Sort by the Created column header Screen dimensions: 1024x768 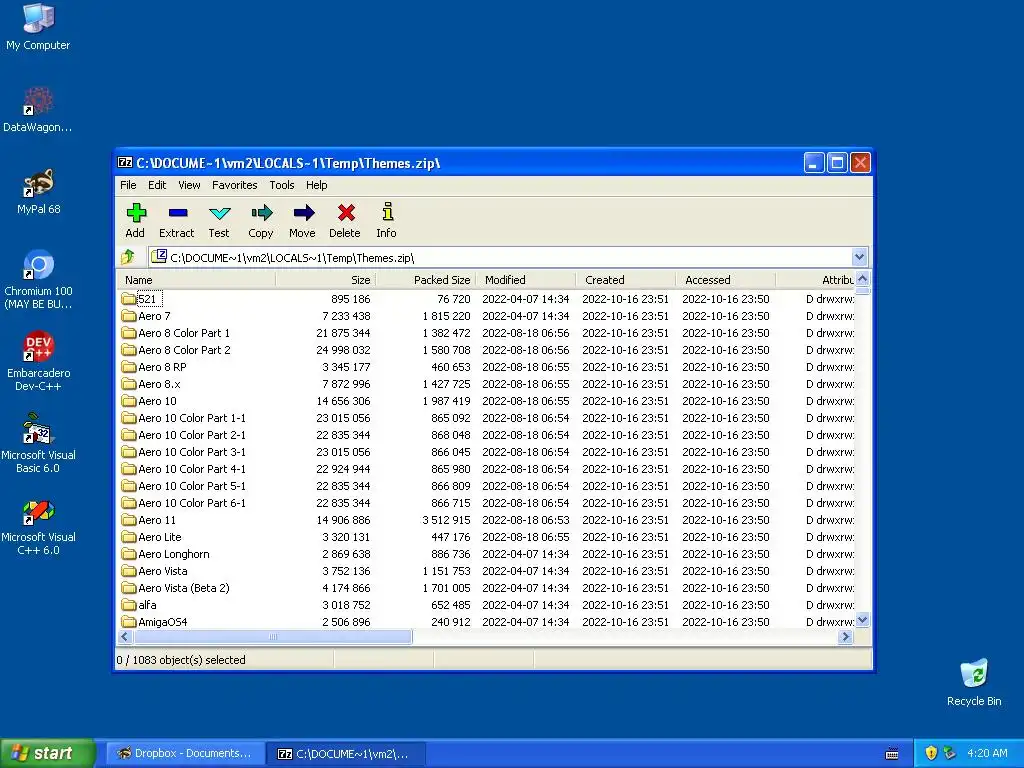tap(626, 280)
